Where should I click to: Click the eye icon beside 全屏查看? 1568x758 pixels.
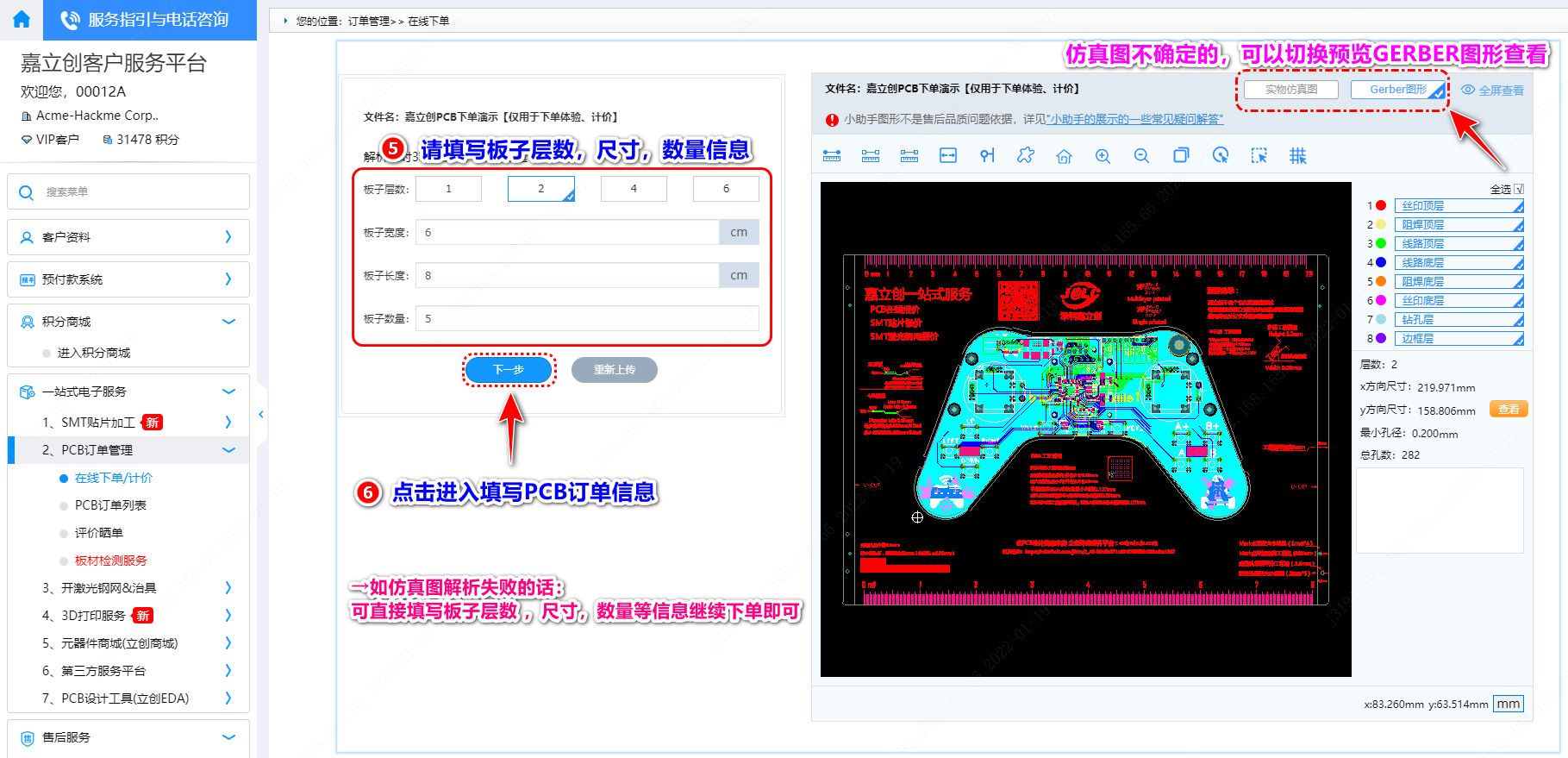tap(1468, 90)
